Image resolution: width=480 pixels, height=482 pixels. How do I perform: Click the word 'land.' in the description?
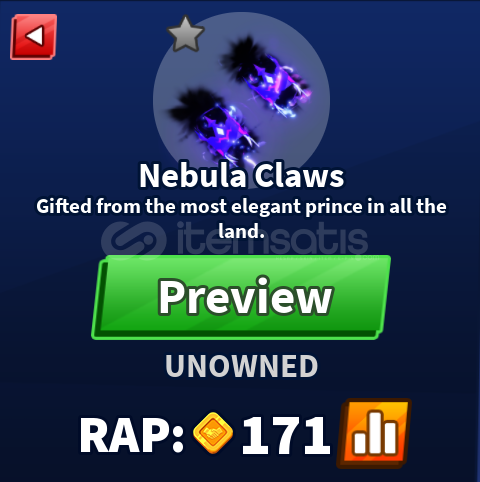point(241,230)
